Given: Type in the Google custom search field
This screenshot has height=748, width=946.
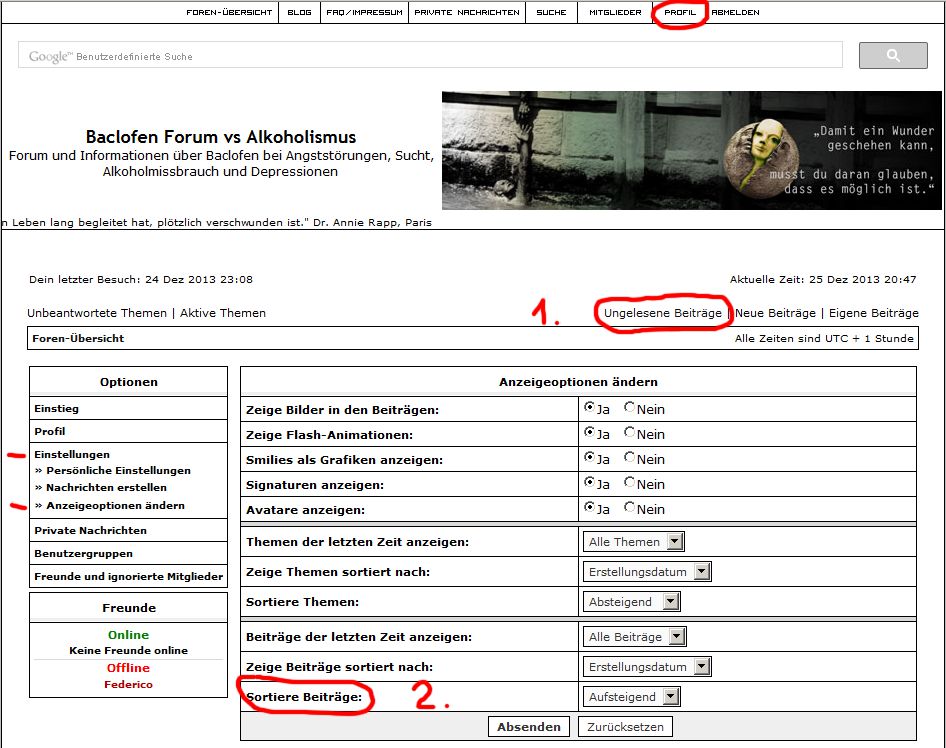Looking at the screenshot, I should pos(430,56).
